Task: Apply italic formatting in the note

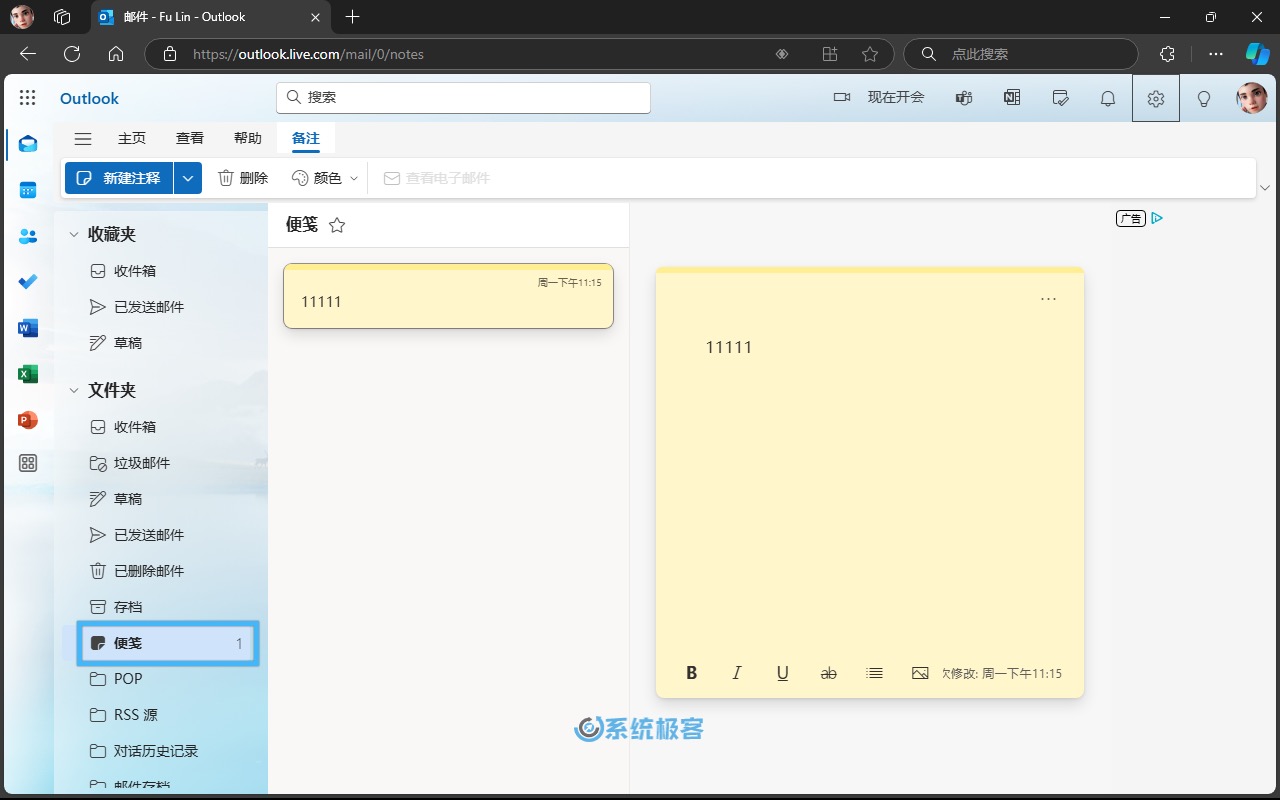Action: coord(737,673)
